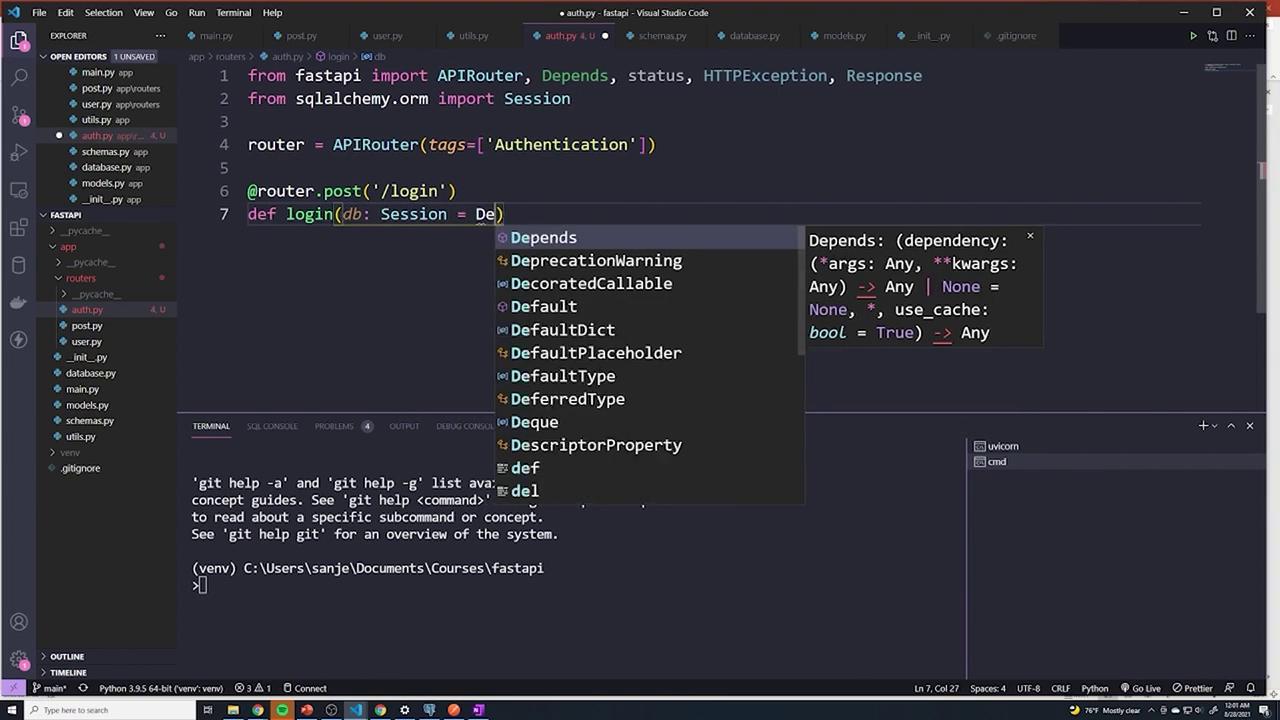Open the Go menu
The image size is (1280, 720).
(171, 12)
